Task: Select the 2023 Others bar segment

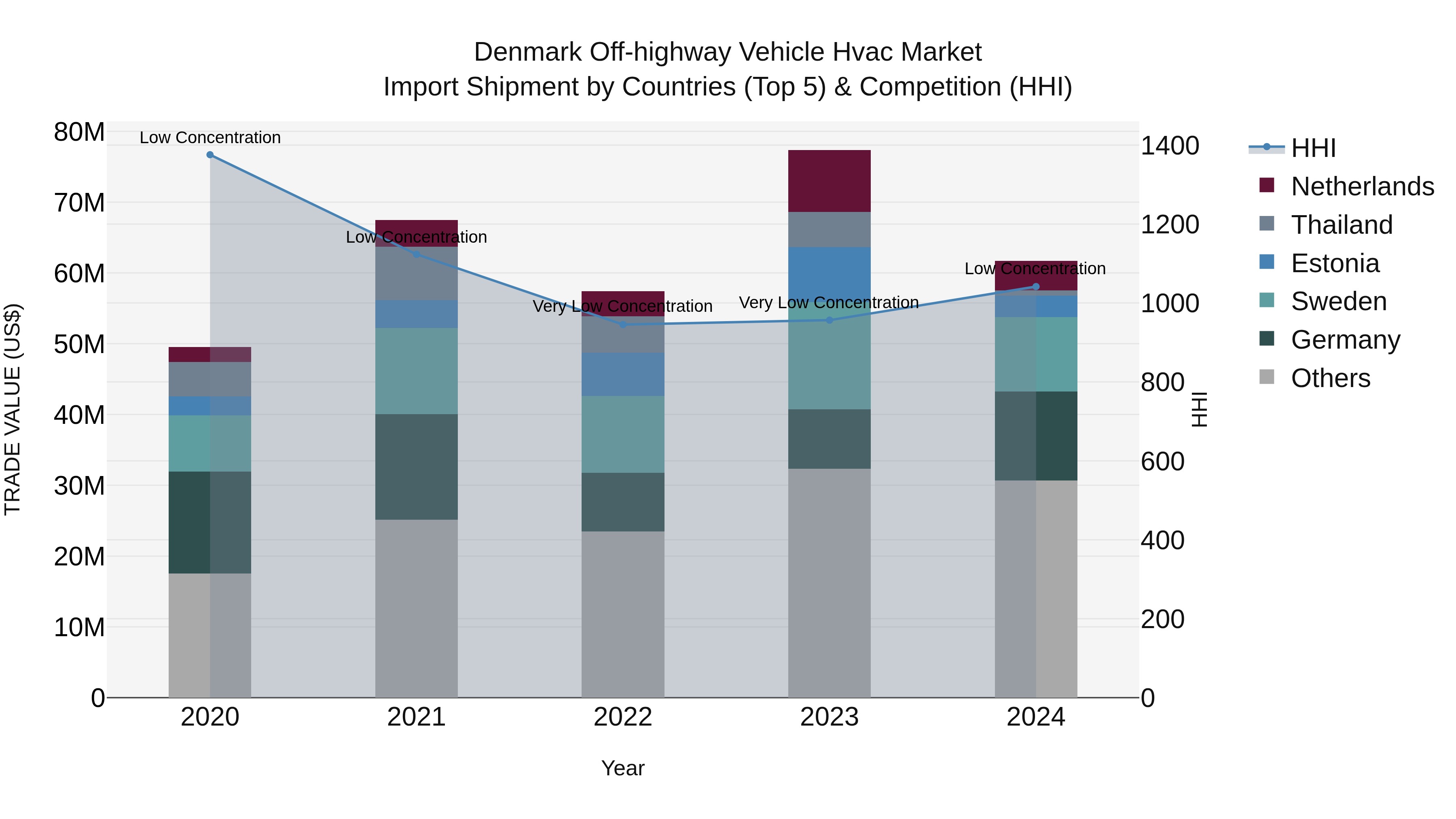Action: [830, 583]
